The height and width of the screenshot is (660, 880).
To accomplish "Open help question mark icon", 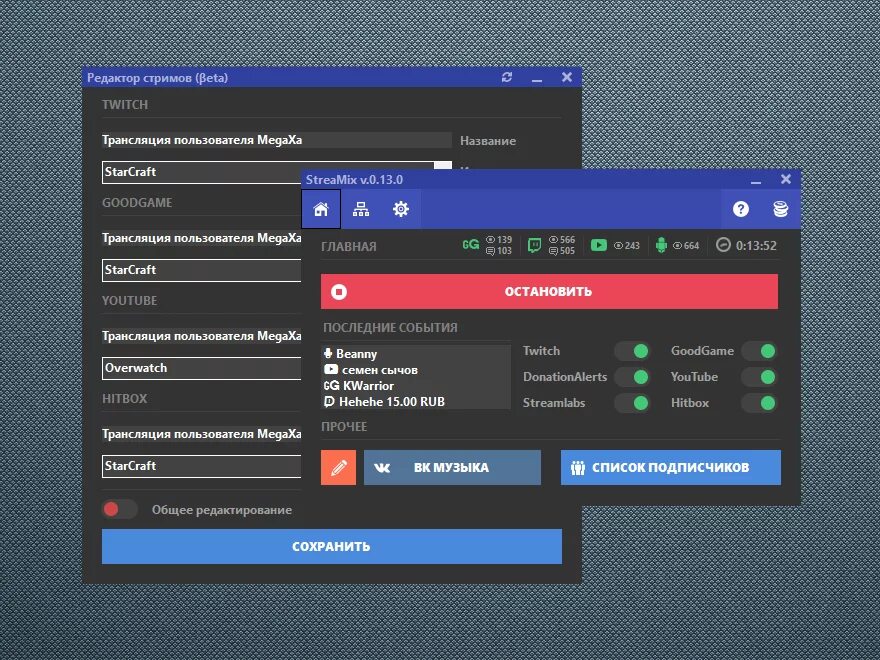I will click(x=740, y=209).
